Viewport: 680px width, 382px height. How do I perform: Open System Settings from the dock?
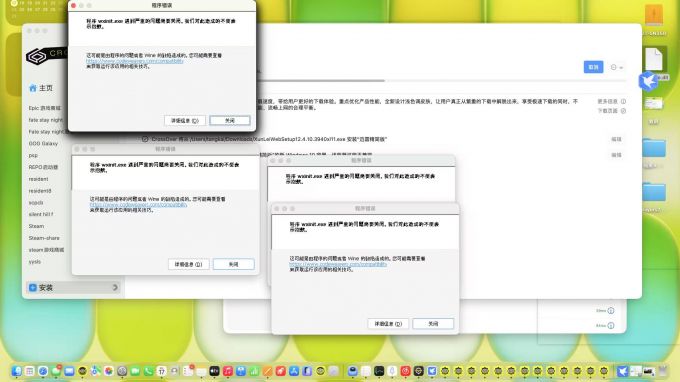point(122,371)
